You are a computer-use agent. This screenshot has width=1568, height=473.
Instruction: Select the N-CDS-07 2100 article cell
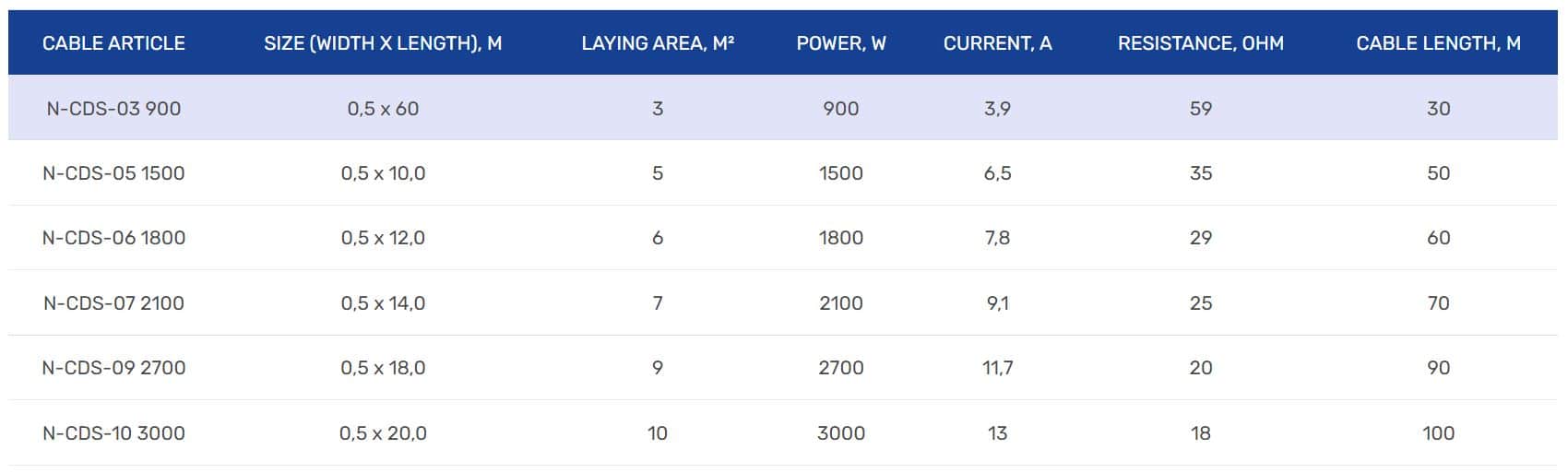[x=113, y=303]
